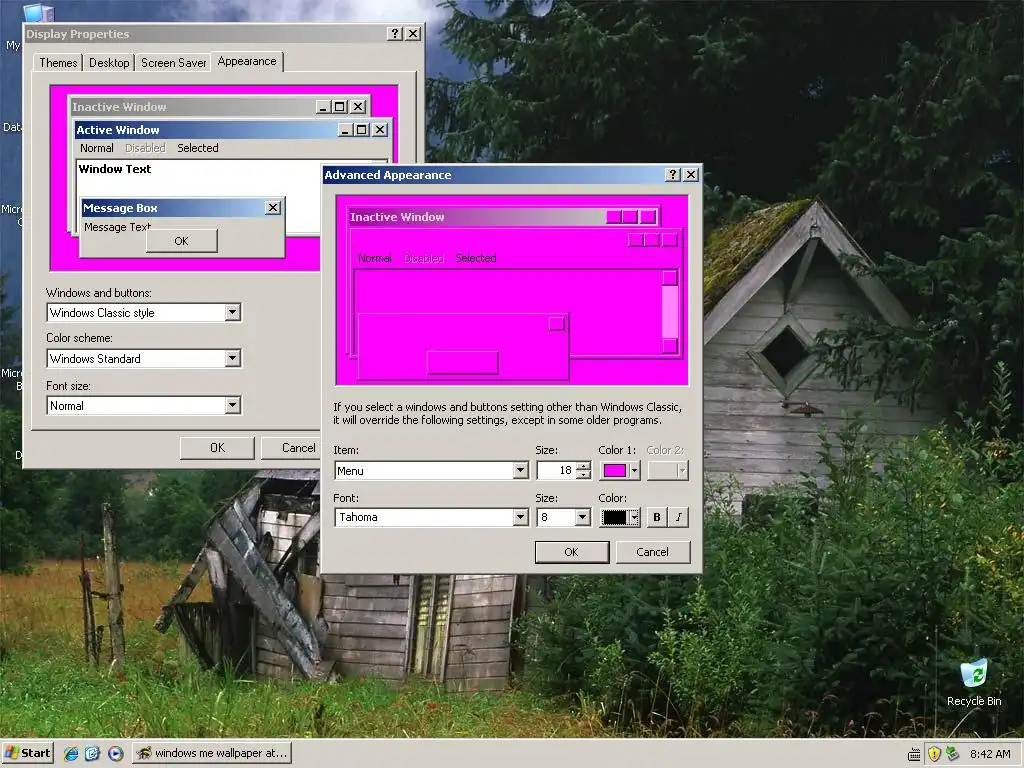Click the yellow security shield tray icon
Screen dimensions: 1024x768
[934, 754]
